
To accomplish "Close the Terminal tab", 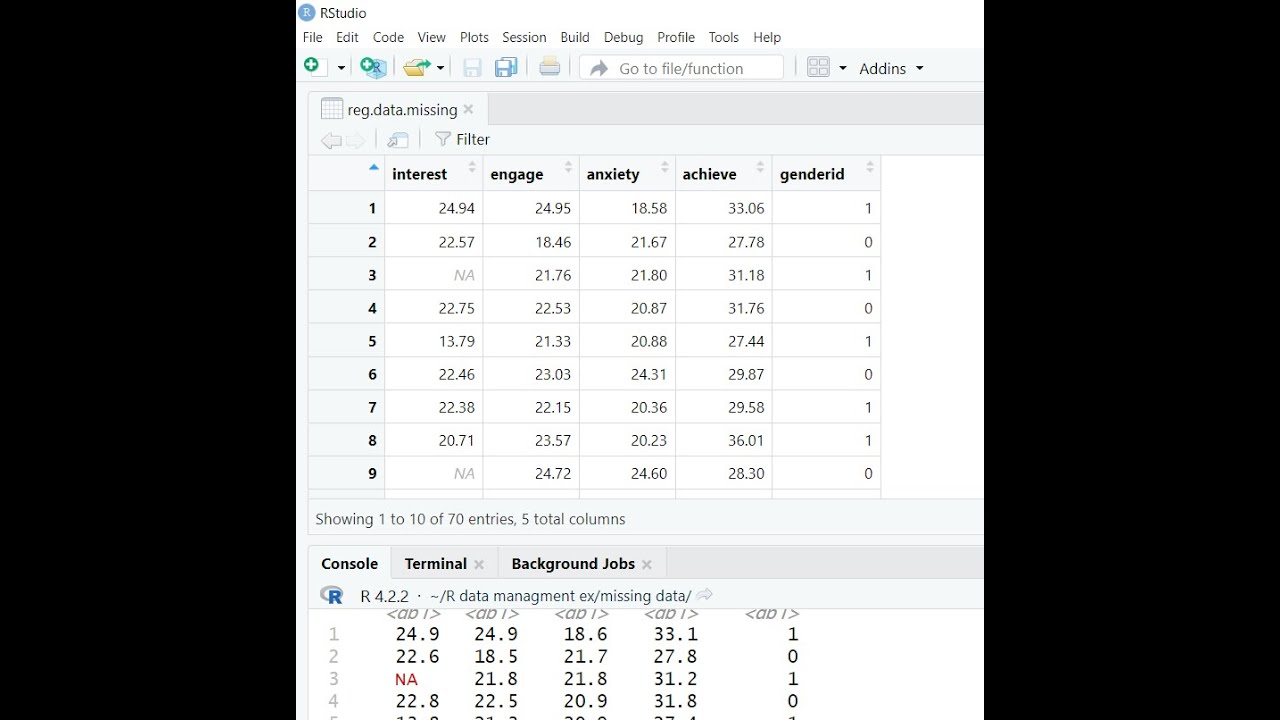I will coord(479,564).
